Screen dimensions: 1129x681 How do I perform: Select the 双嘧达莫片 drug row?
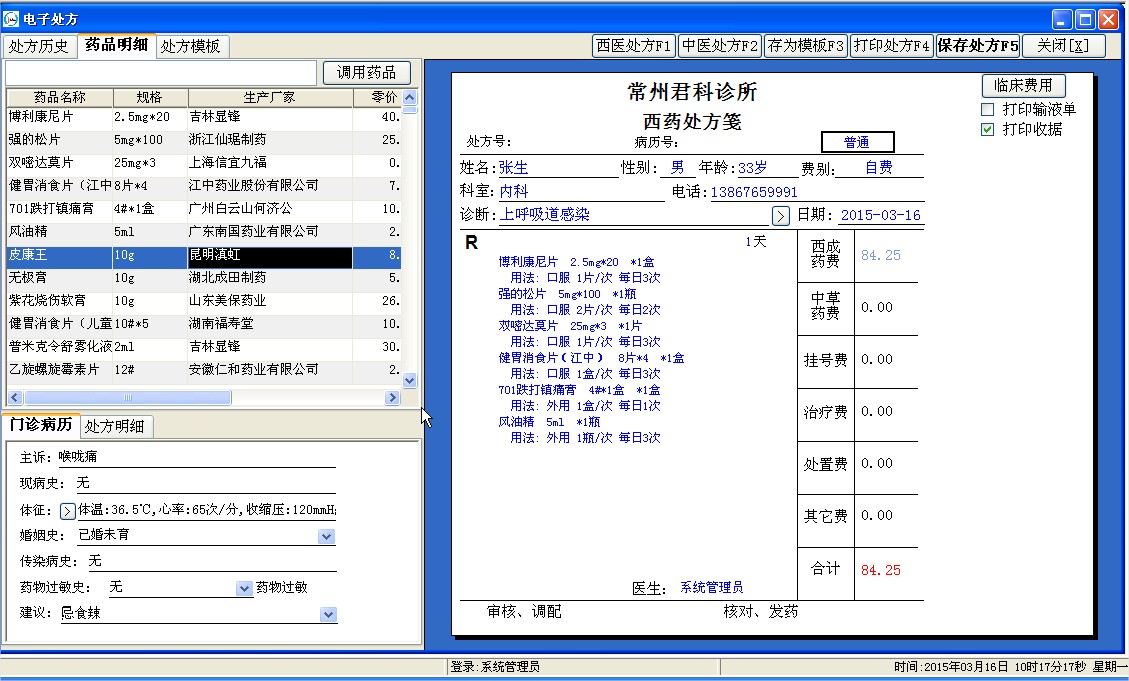pos(204,163)
